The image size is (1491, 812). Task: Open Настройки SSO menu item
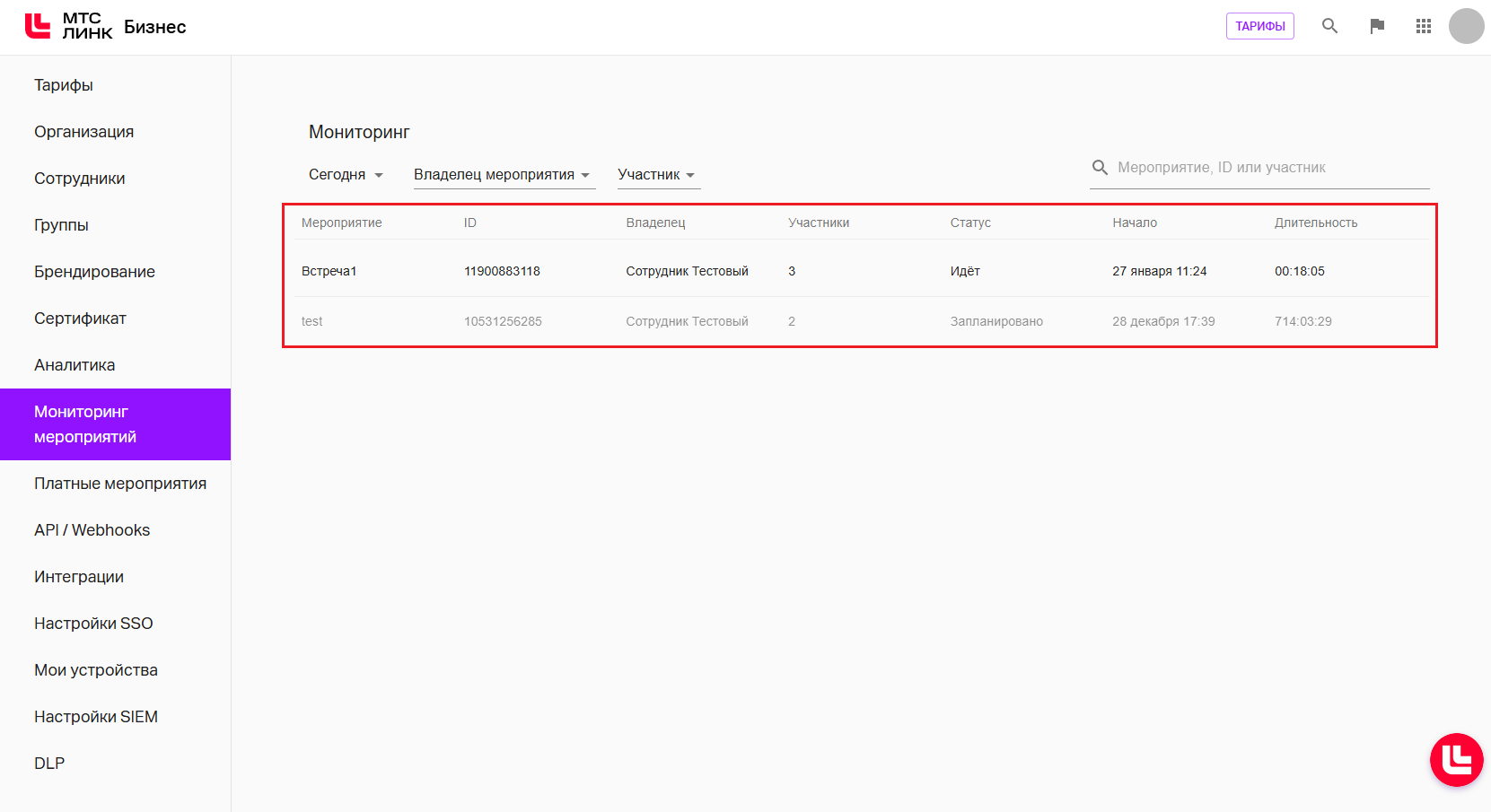(93, 624)
